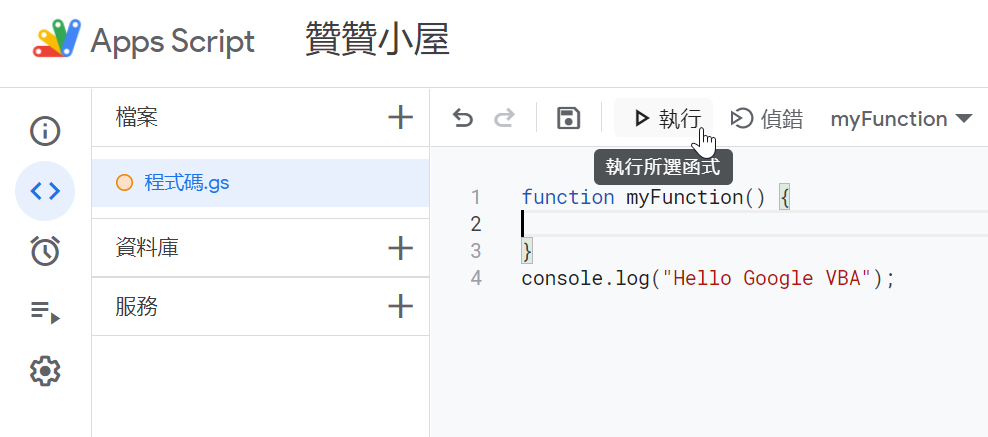Click the empty line 2 in the editor
The height and width of the screenshot is (437, 988).
pyautogui.click(x=754, y=224)
